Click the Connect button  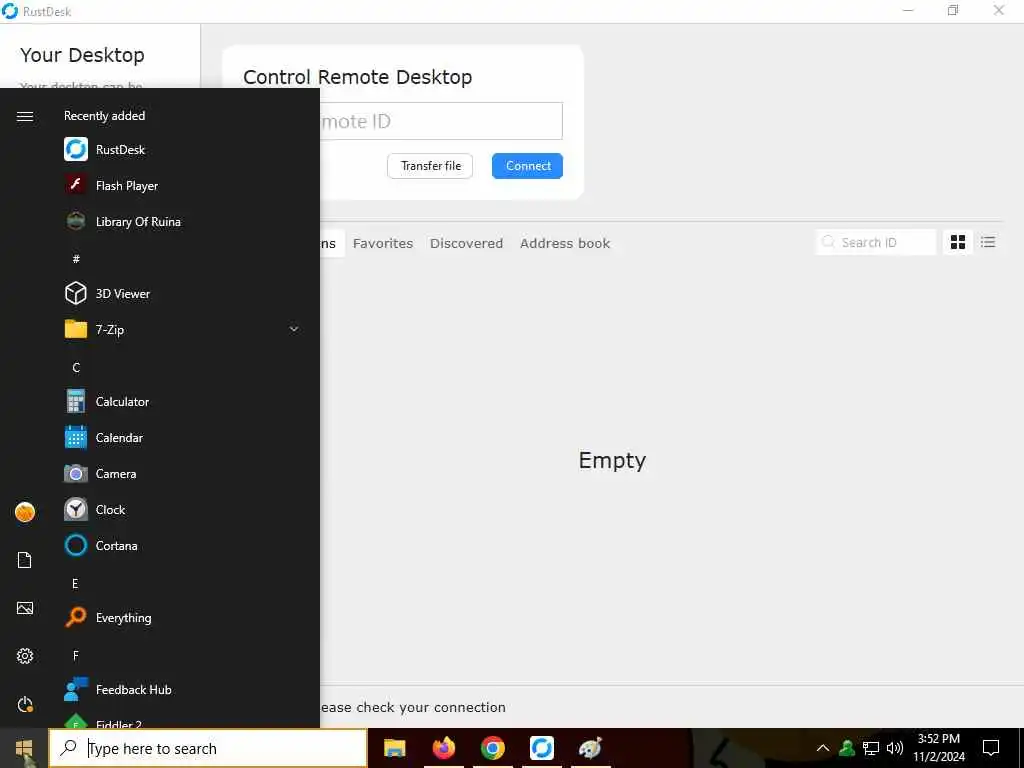pos(528,166)
